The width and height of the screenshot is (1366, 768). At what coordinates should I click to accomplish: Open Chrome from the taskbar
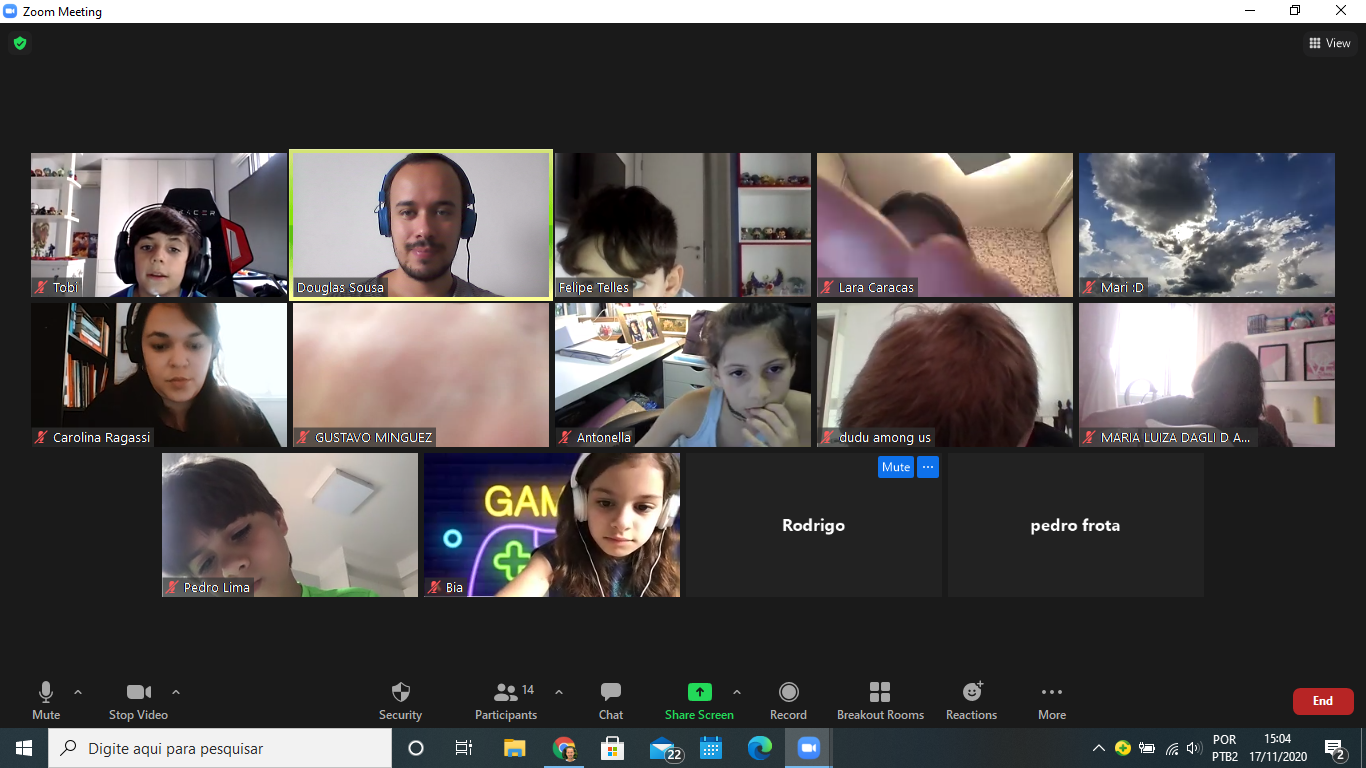(x=564, y=748)
